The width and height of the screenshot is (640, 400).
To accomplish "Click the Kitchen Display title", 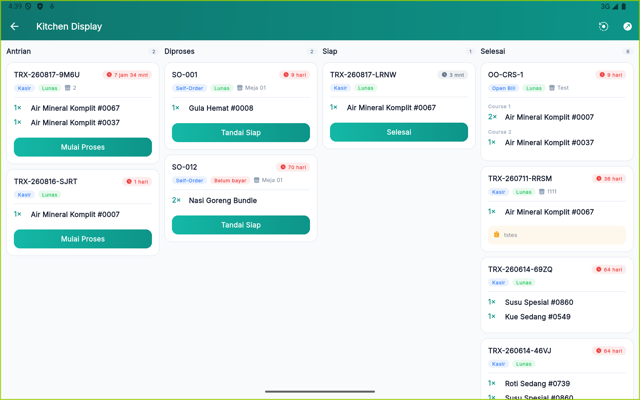I will coord(69,27).
